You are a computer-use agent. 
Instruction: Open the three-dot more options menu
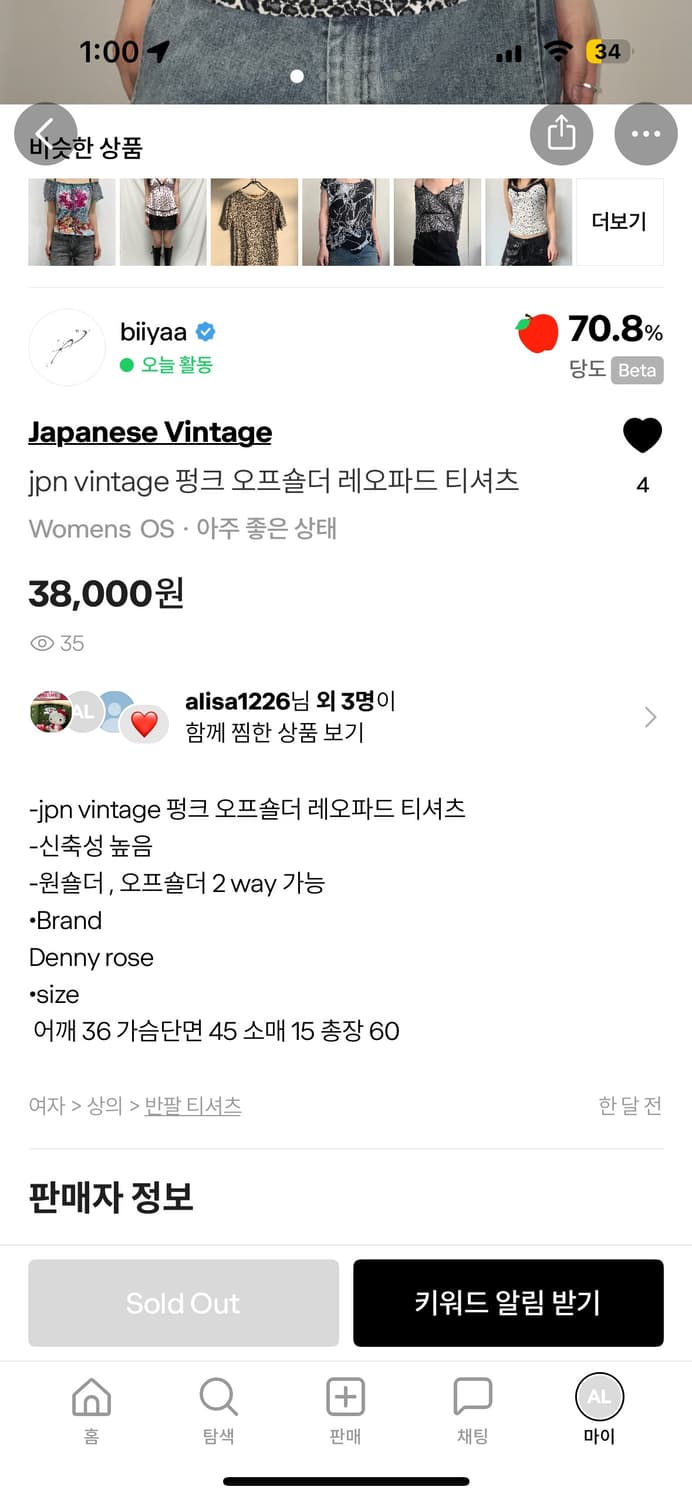(x=645, y=134)
